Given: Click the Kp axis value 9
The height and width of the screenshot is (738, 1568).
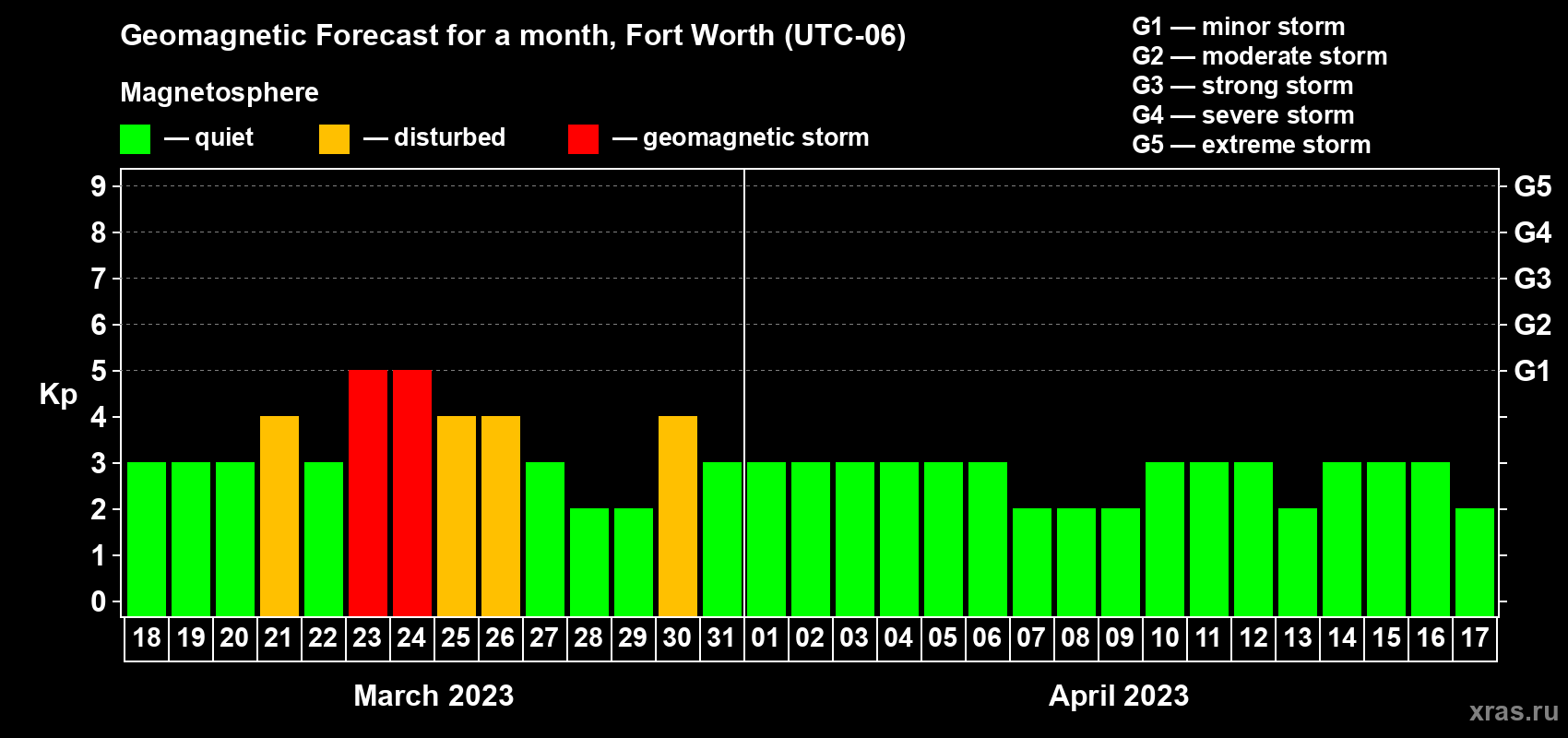Looking at the screenshot, I should pyautogui.click(x=99, y=186).
